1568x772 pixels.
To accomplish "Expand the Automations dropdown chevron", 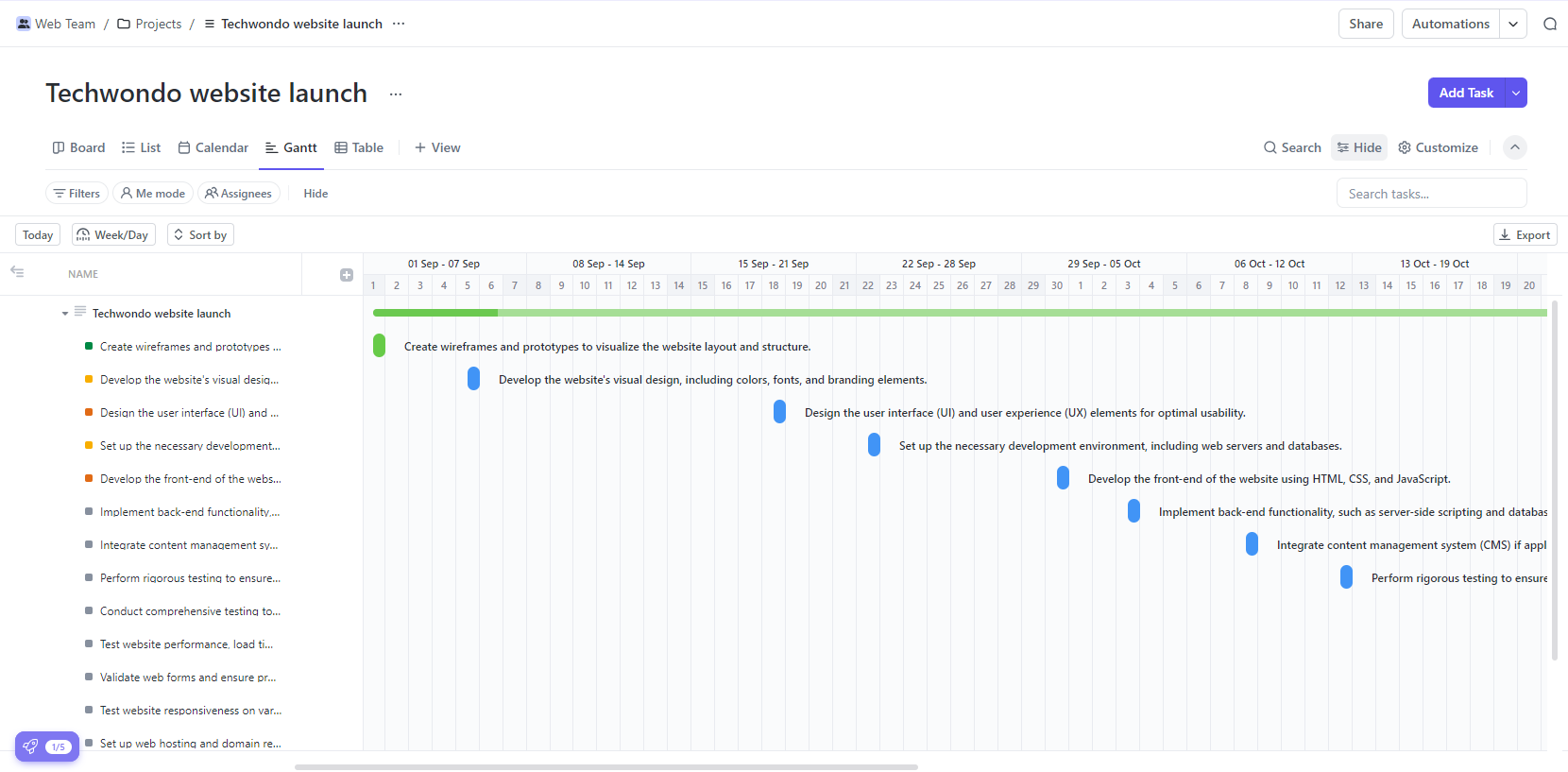I will pyautogui.click(x=1513, y=24).
